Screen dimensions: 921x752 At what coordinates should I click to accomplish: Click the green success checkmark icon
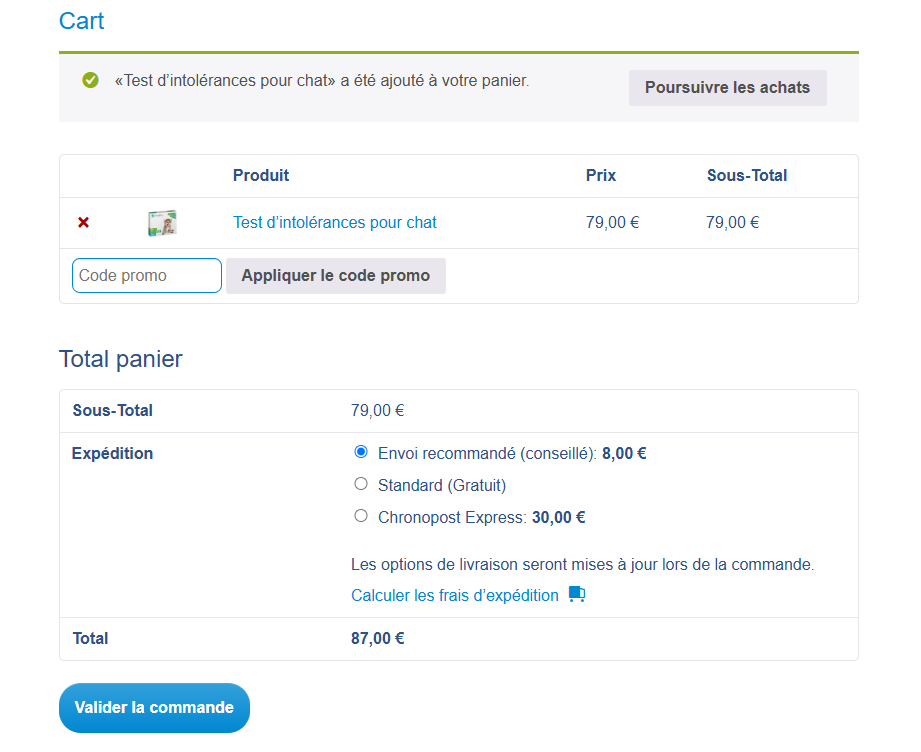(x=91, y=80)
